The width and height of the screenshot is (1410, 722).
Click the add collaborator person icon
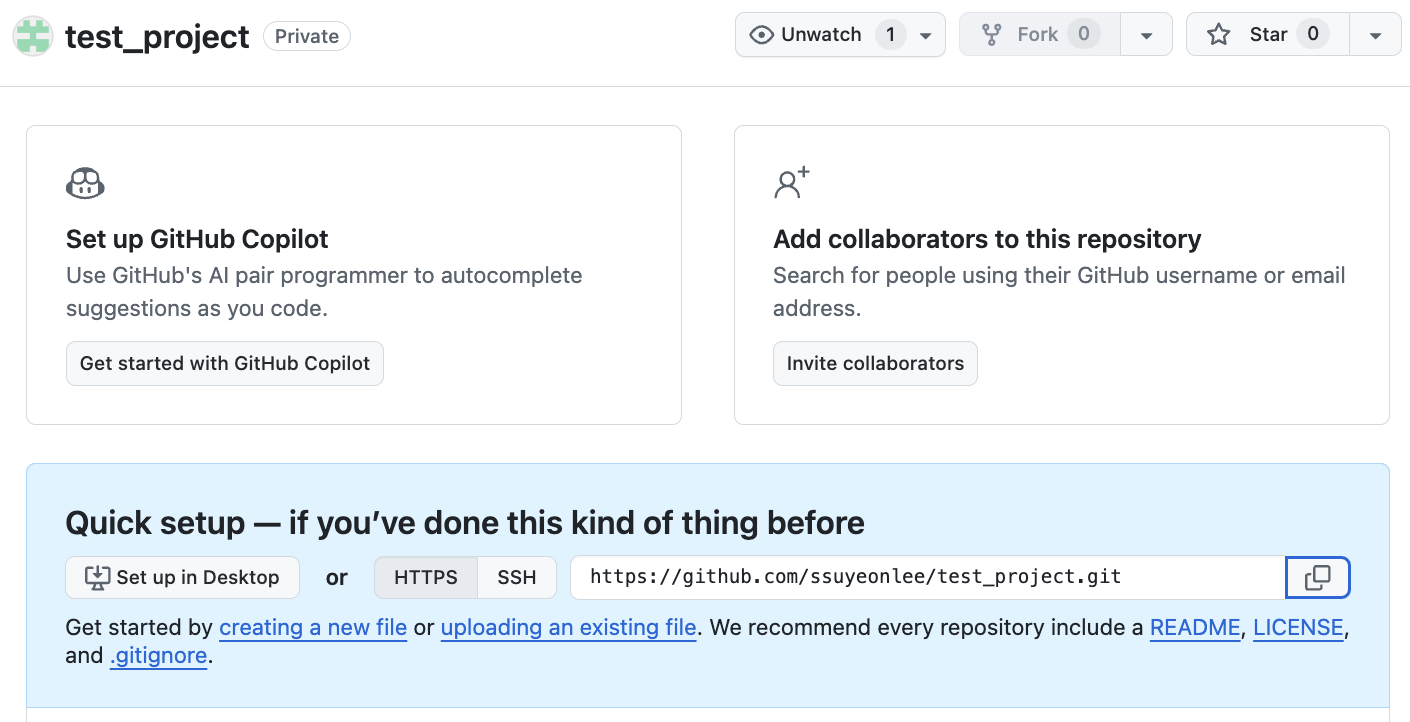(x=791, y=183)
